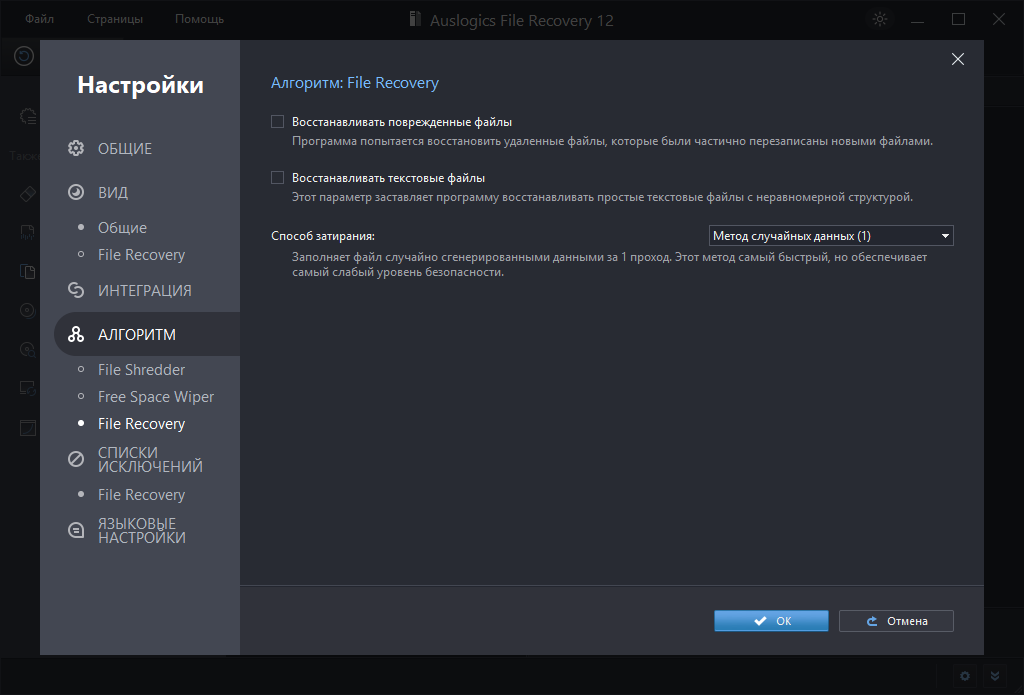This screenshot has height=695, width=1024.
Task: Confirm settings with the OK button
Action: click(771, 621)
